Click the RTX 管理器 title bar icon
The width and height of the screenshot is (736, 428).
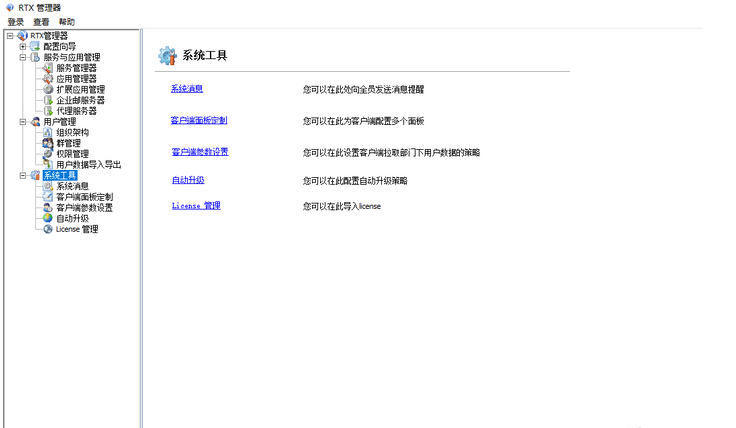tap(9, 8)
